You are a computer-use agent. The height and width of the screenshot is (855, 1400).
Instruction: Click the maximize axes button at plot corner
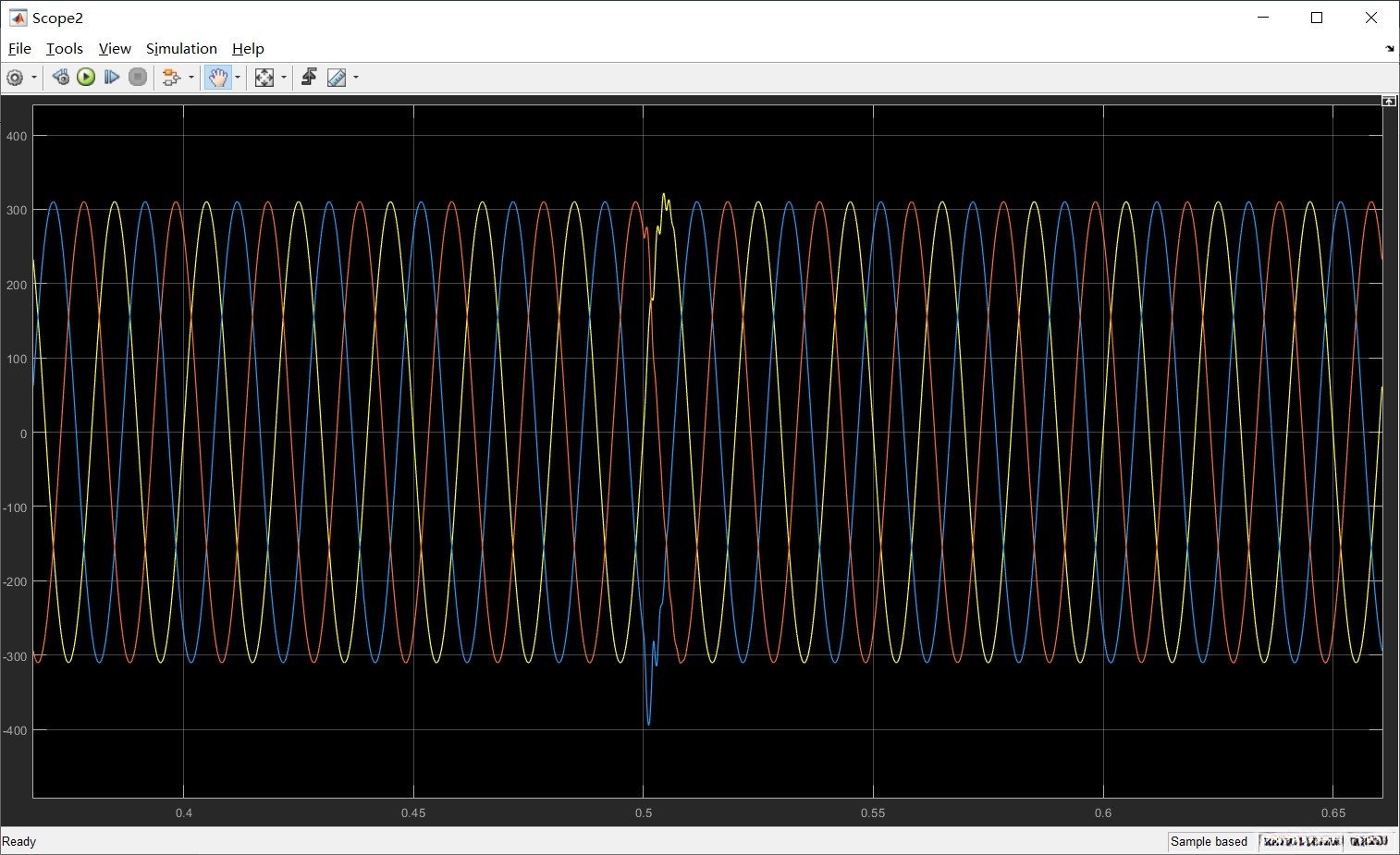tap(1389, 101)
